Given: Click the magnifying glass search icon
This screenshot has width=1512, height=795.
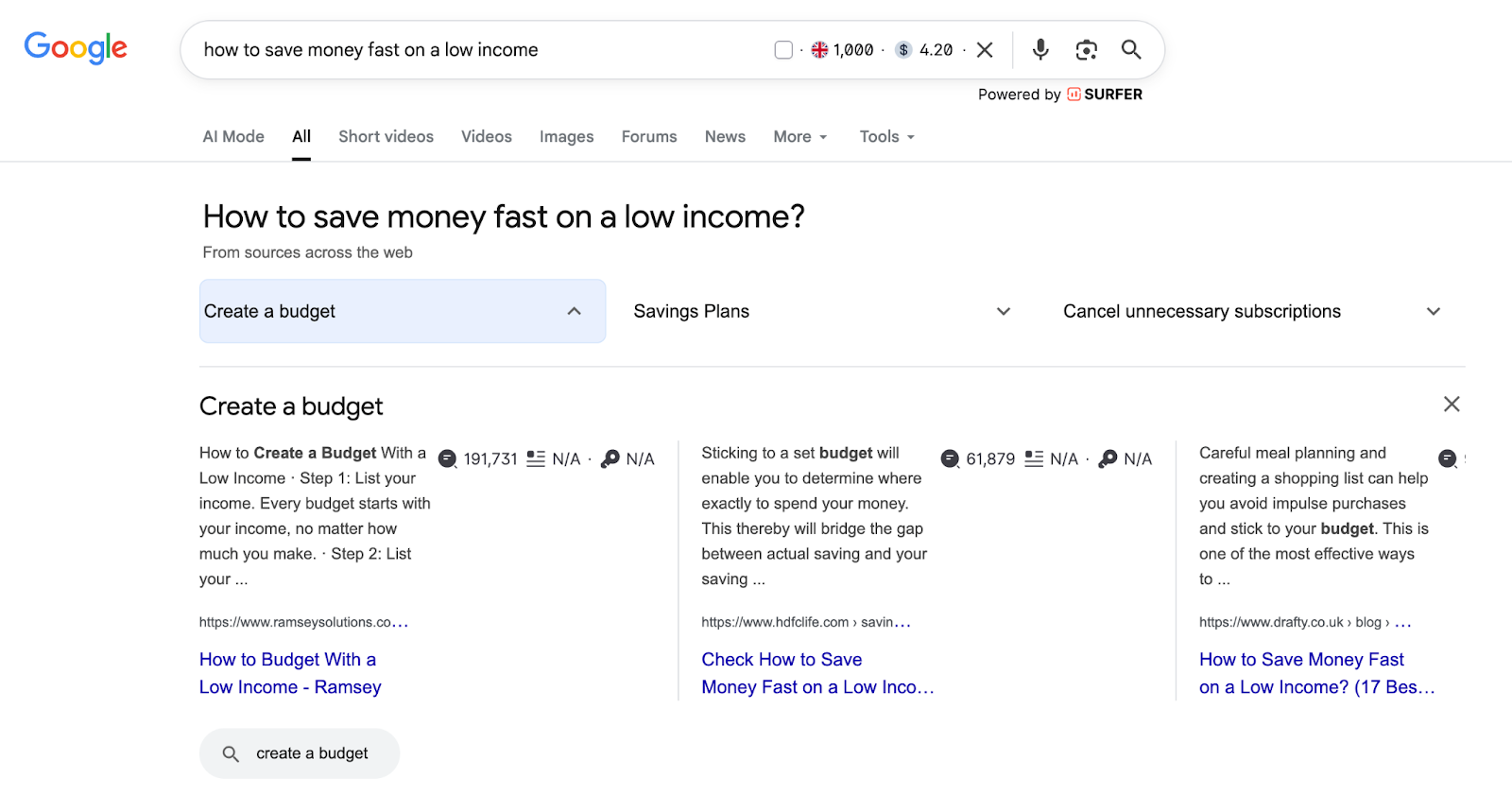Looking at the screenshot, I should (x=1131, y=49).
